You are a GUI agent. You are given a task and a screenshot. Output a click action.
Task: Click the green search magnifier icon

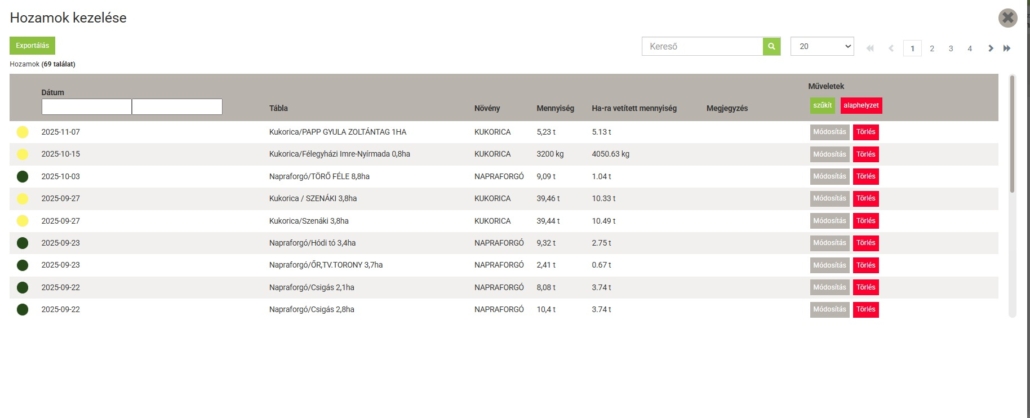pos(772,46)
